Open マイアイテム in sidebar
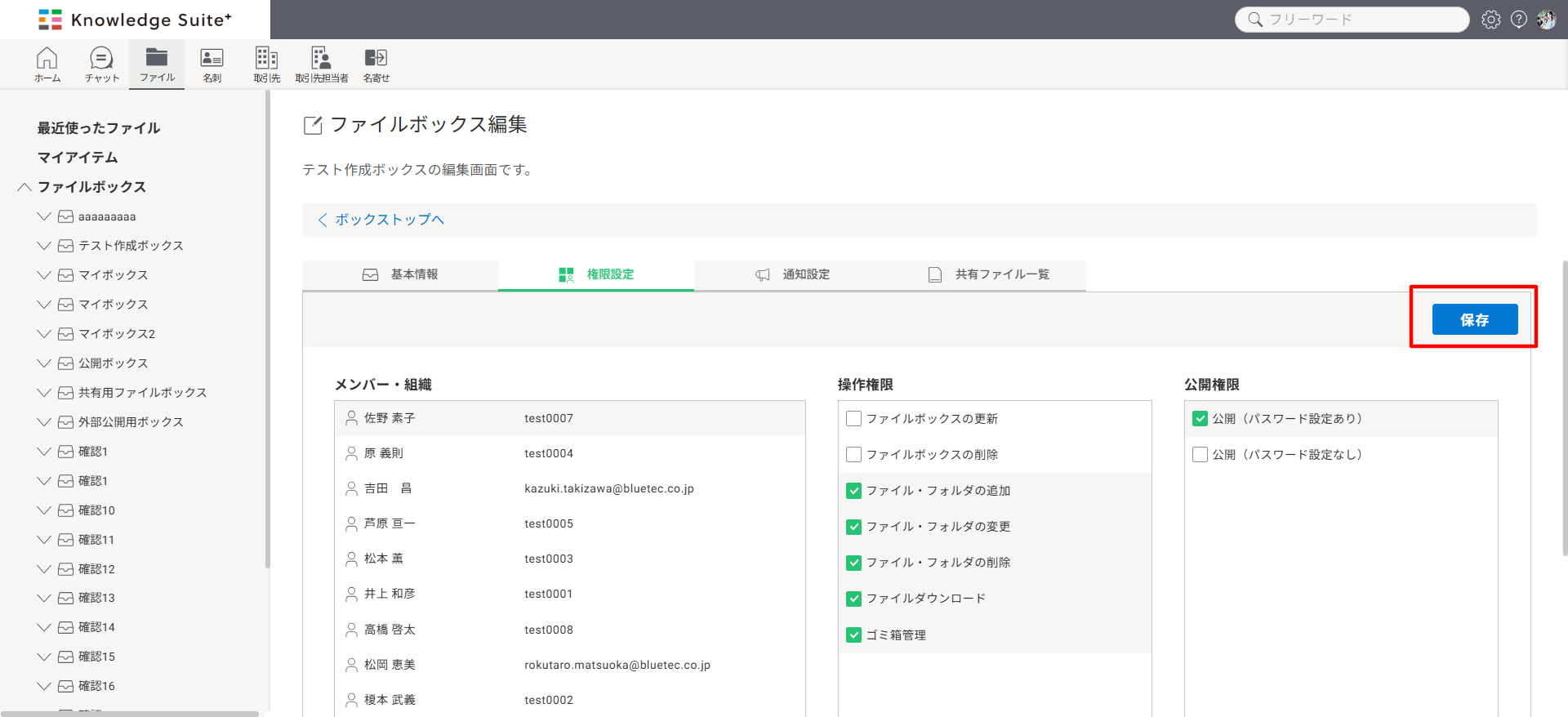The height and width of the screenshot is (717, 1568). pos(78,158)
